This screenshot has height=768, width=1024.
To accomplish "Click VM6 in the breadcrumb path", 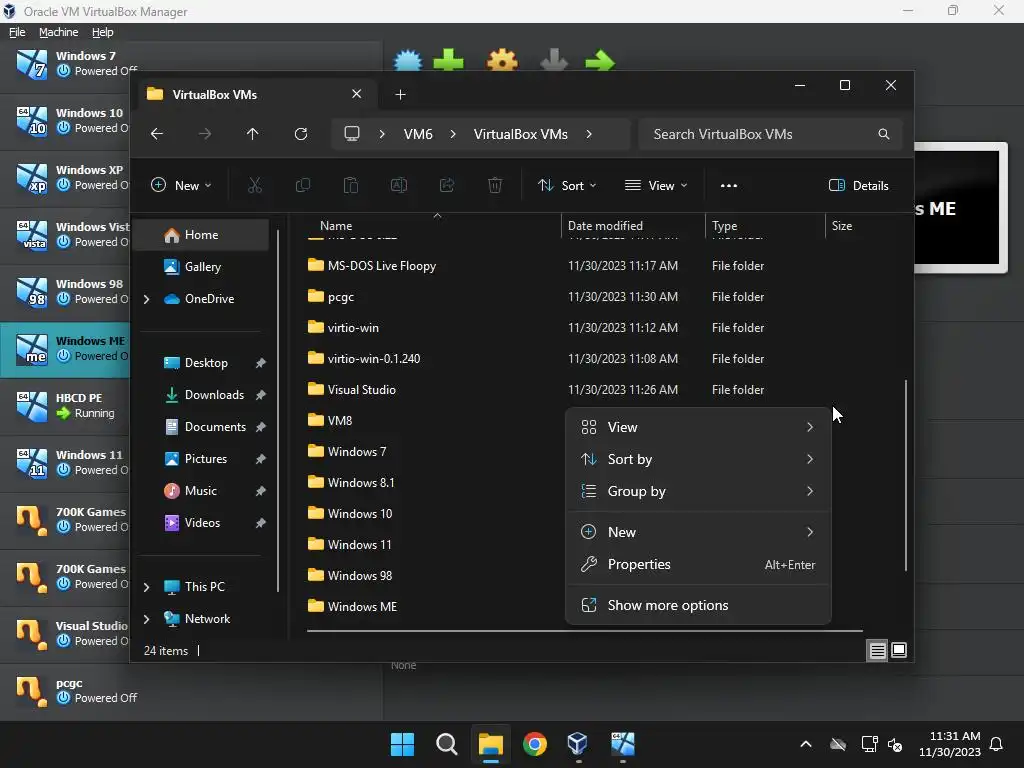I will (418, 134).
